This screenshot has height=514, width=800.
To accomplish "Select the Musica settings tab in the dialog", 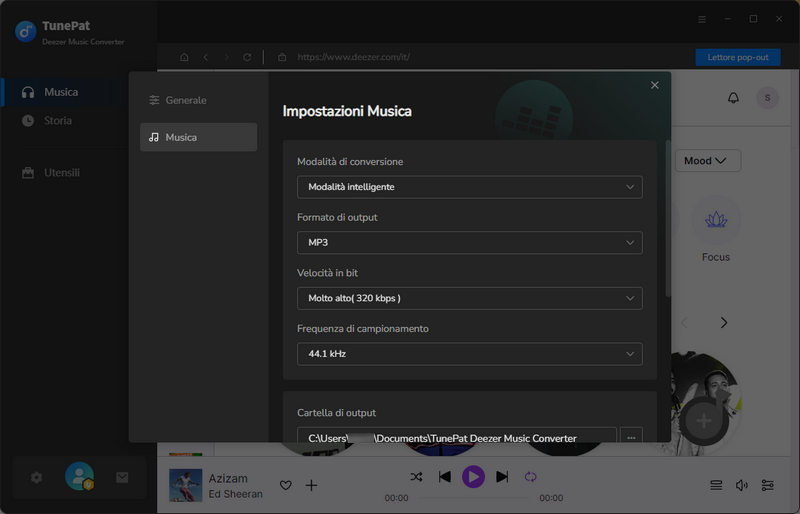I will (x=198, y=137).
